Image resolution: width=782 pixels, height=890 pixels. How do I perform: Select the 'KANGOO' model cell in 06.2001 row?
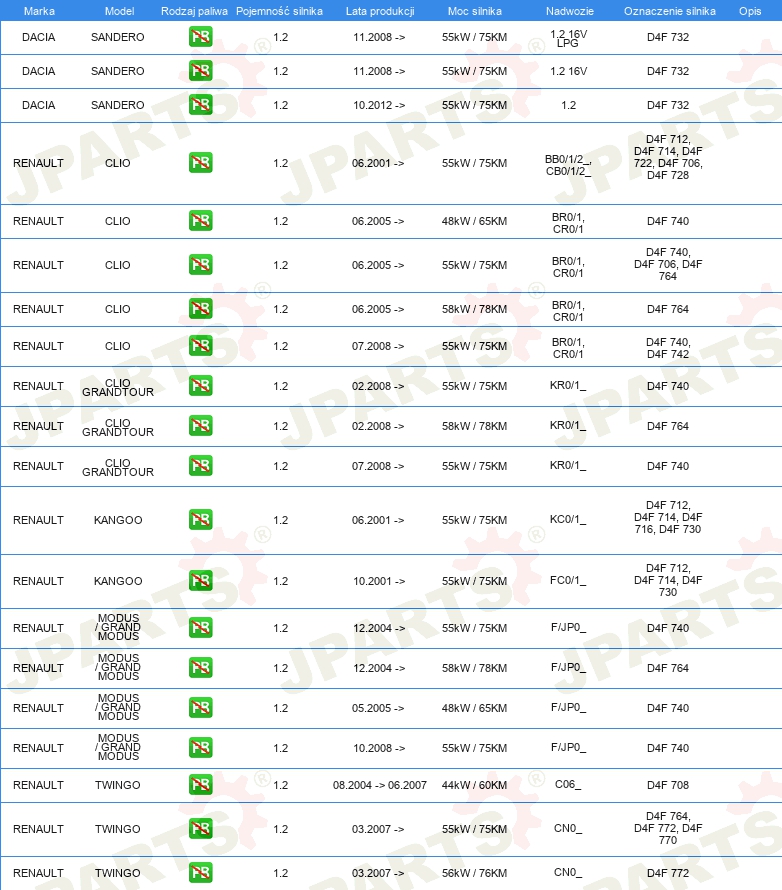[118, 520]
